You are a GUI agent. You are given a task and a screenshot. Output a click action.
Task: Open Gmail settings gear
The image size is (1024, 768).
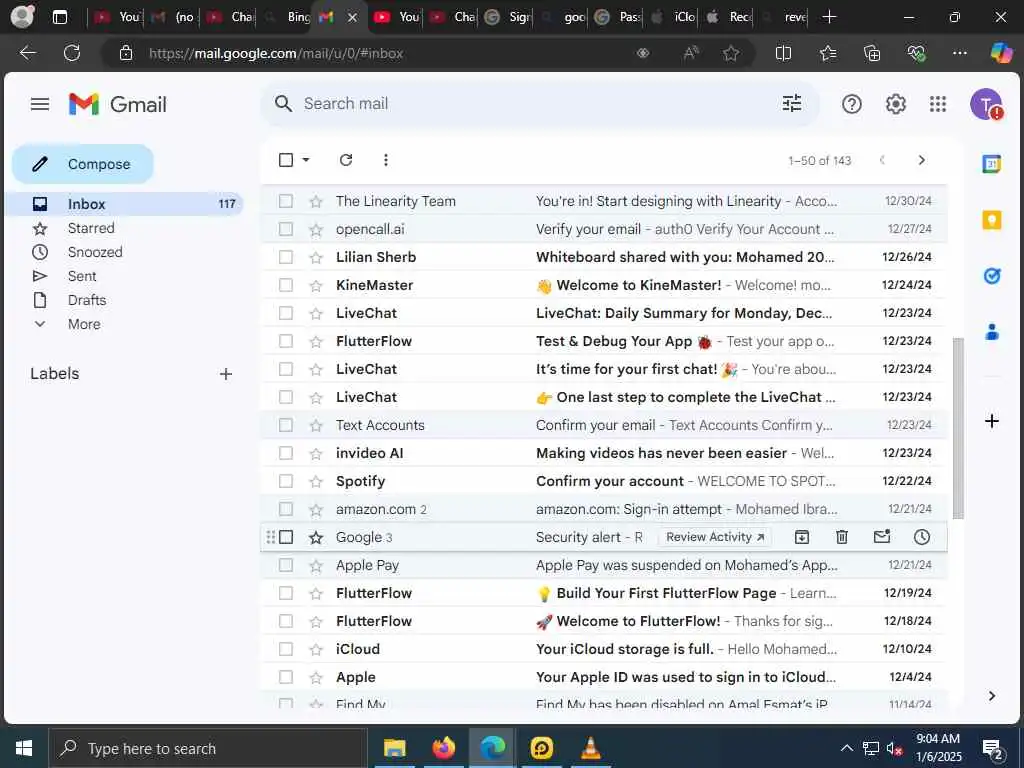(895, 104)
